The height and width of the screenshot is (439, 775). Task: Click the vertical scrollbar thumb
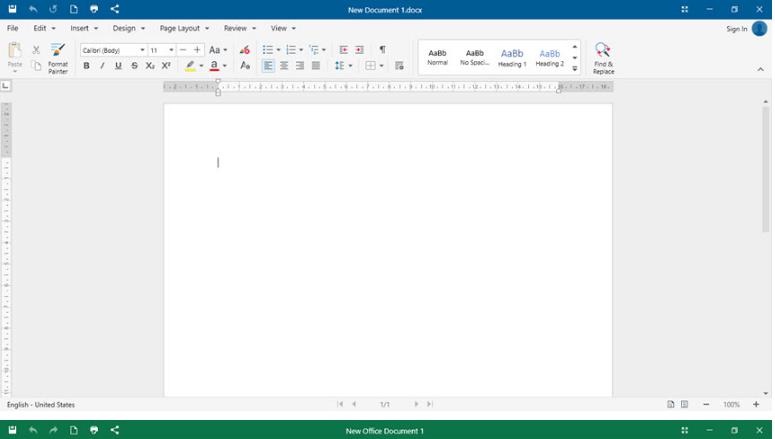[x=766, y=169]
